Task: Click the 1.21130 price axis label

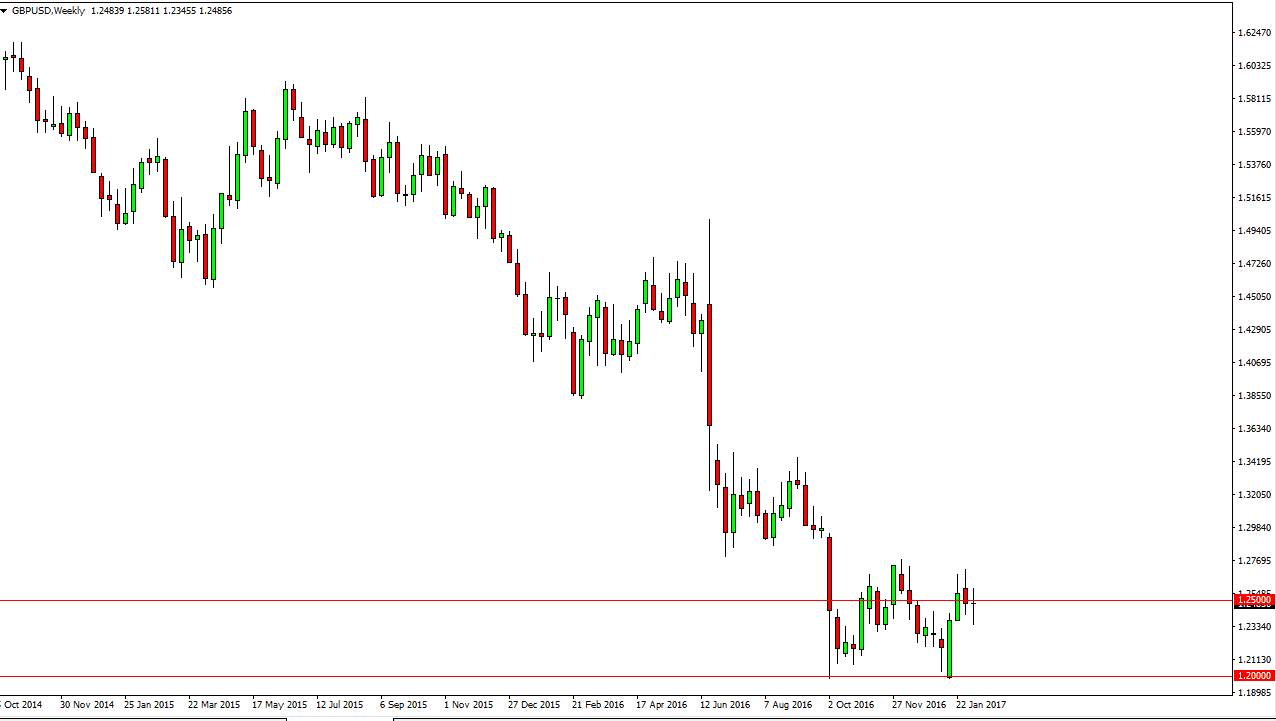Action: [x=1254, y=660]
